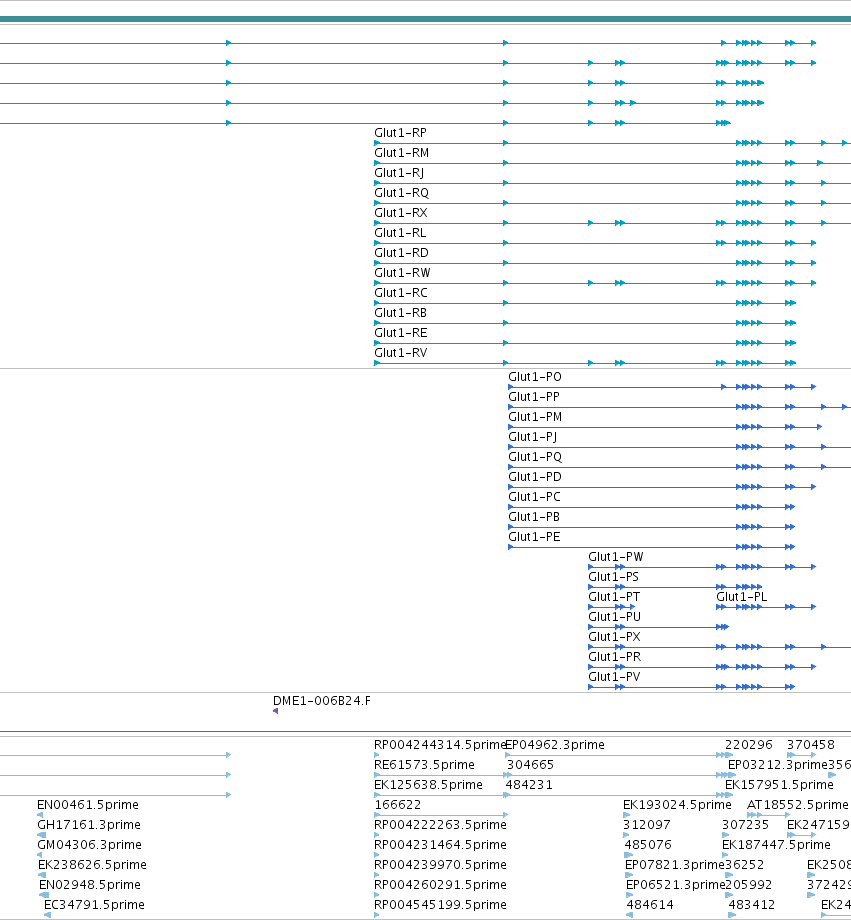Click the Glut1-PP protein label
The image size is (851, 920).
(534, 397)
